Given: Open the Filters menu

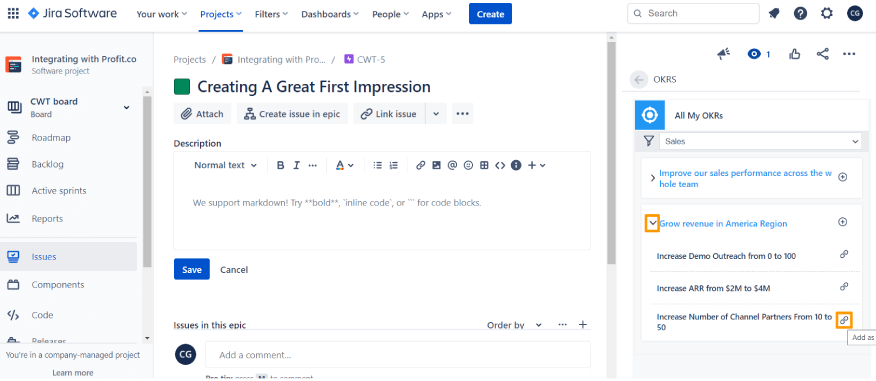Looking at the screenshot, I should (271, 14).
